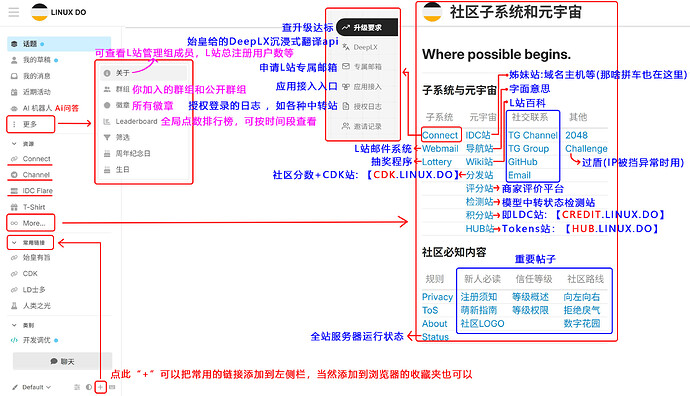Select the 升级要求 tab in Connect menu

coord(367,27)
